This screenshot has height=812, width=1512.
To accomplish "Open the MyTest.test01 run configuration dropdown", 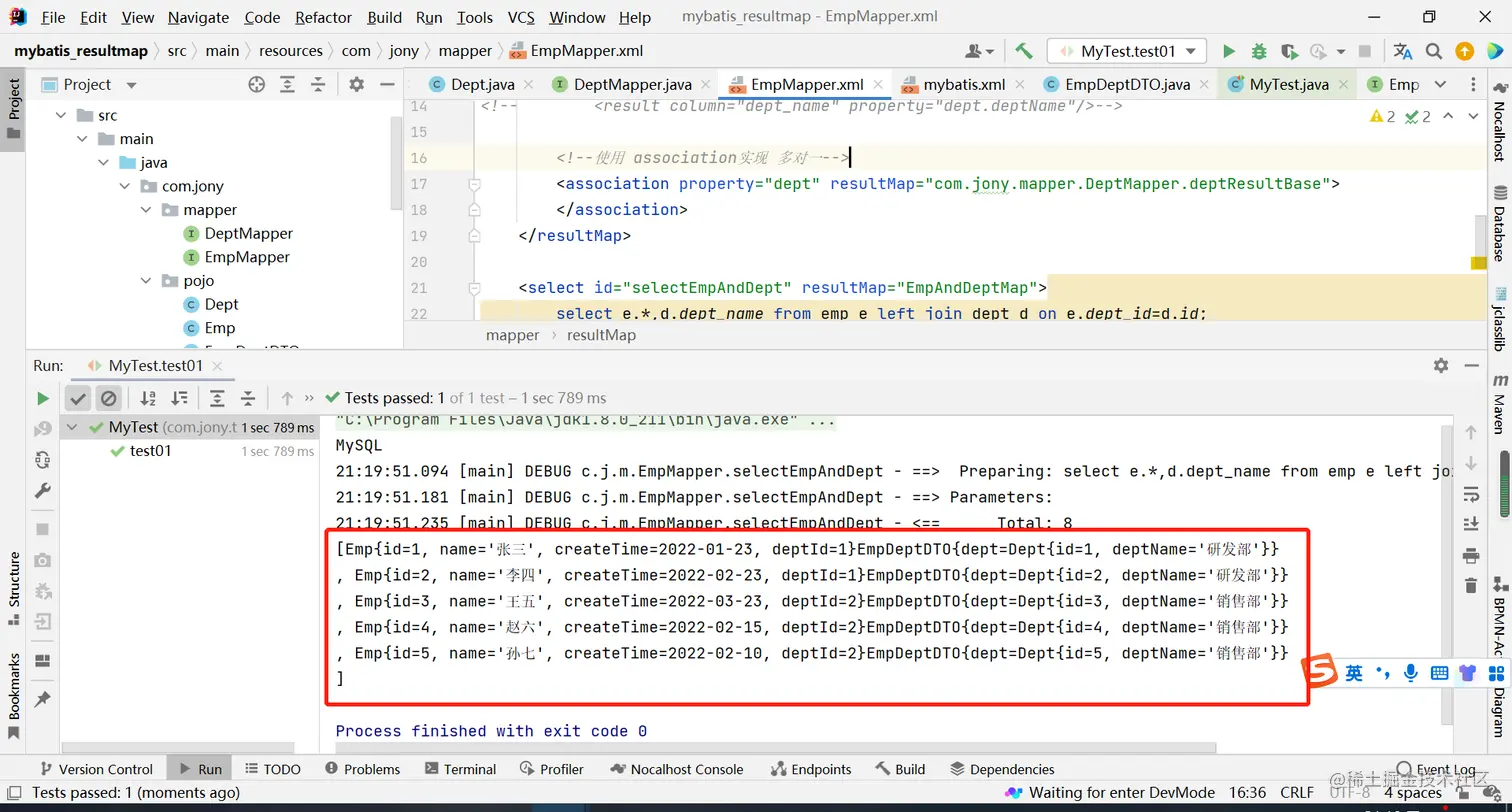I will coord(1127,51).
